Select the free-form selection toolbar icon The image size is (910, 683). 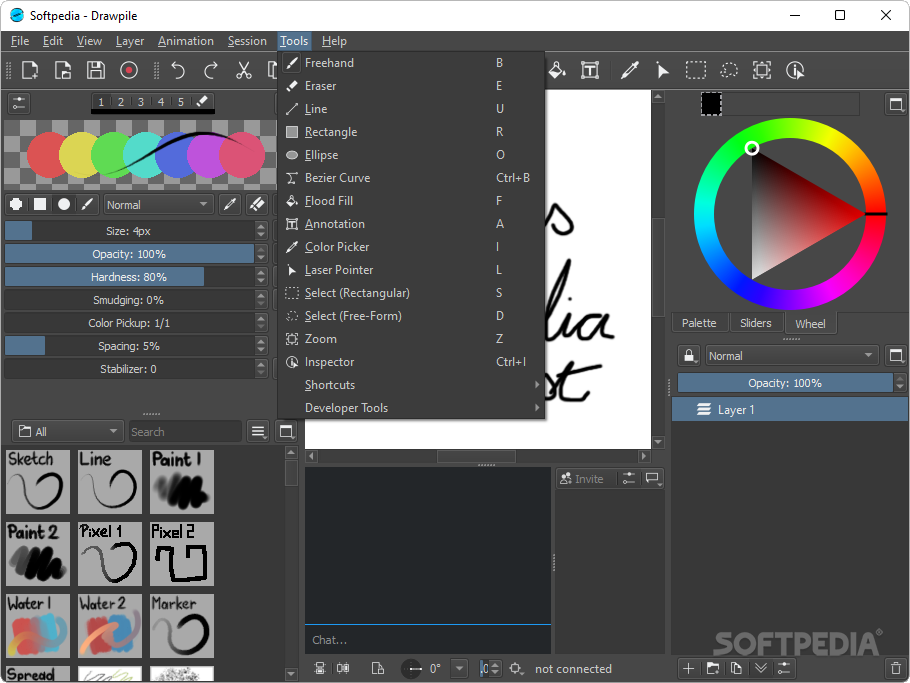click(728, 70)
